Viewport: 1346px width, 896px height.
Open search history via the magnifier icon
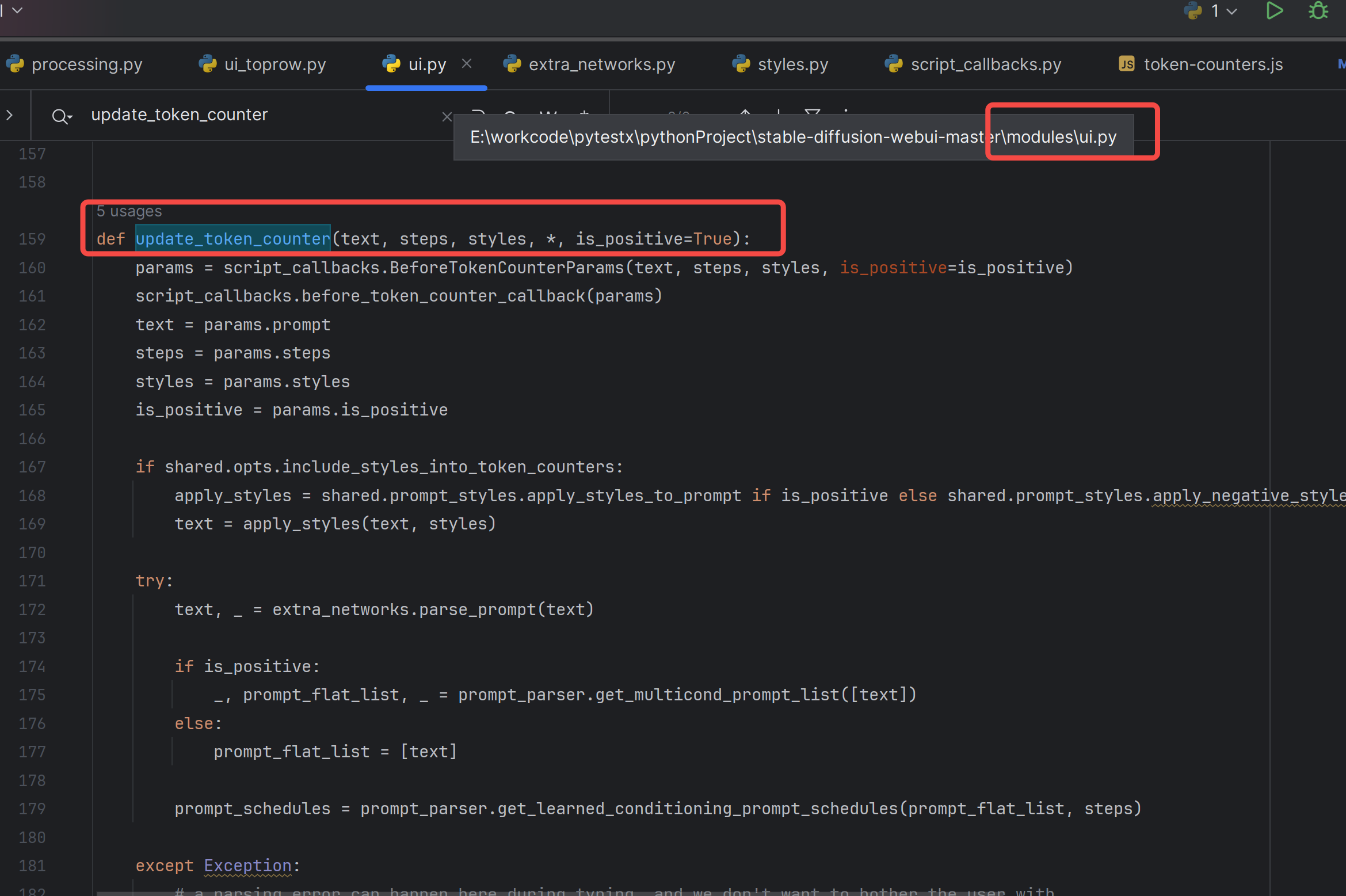tap(61, 116)
